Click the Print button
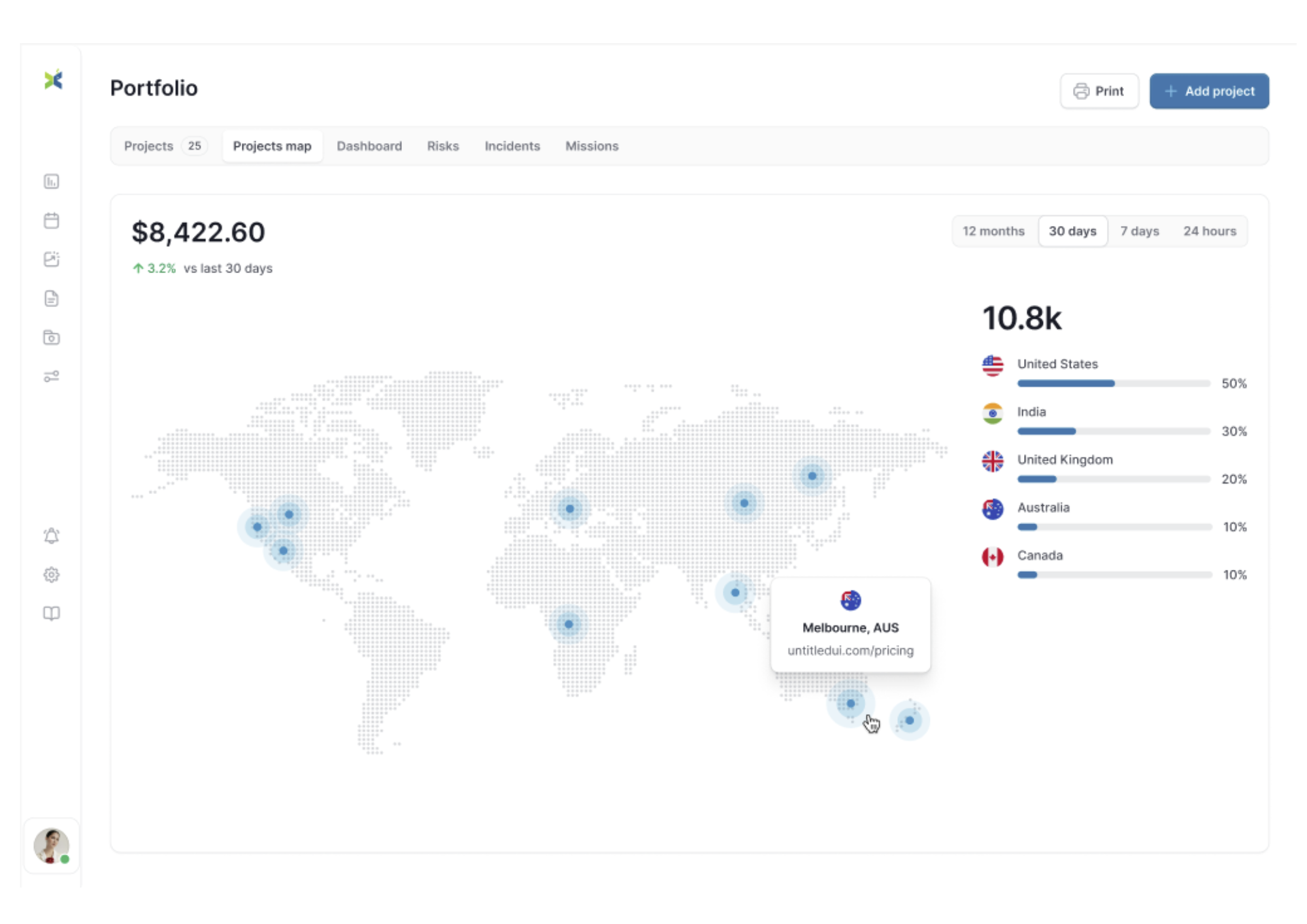Screen dimensions: 1307x924 [1100, 91]
